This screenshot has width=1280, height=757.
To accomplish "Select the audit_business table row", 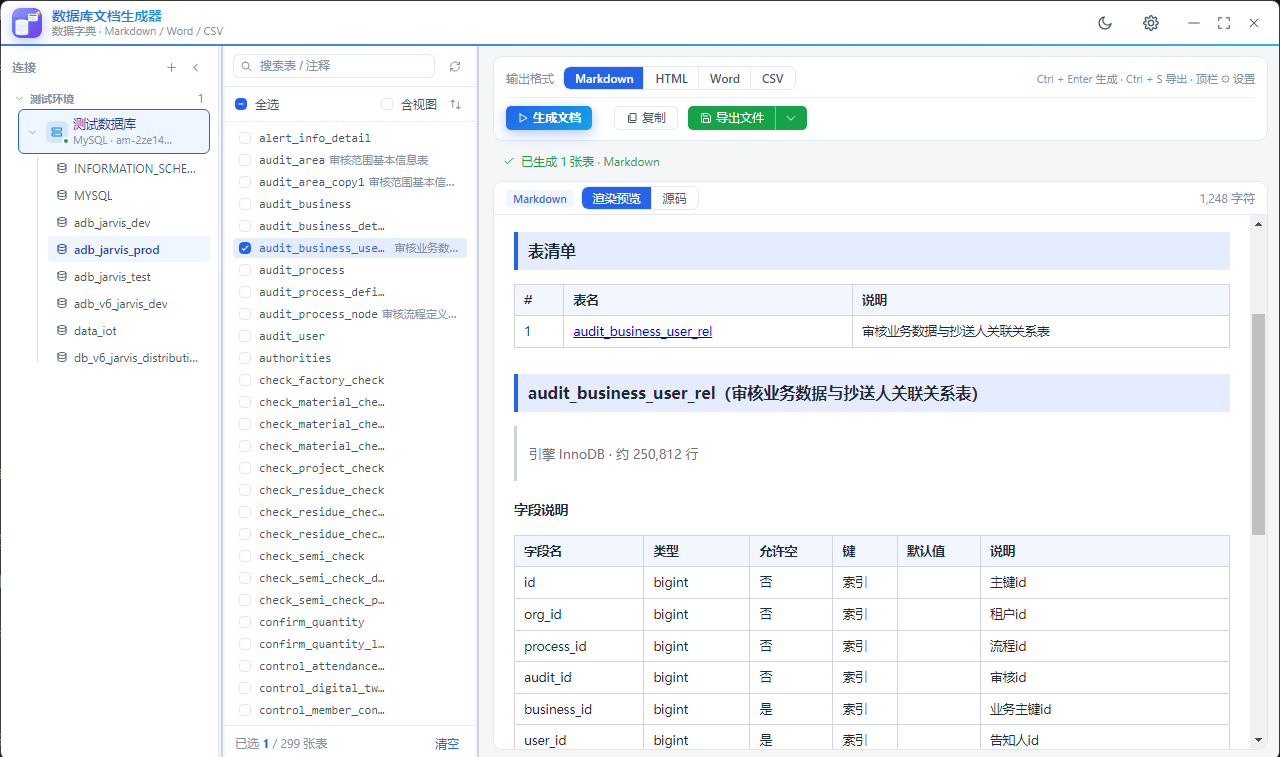I will [x=350, y=204].
